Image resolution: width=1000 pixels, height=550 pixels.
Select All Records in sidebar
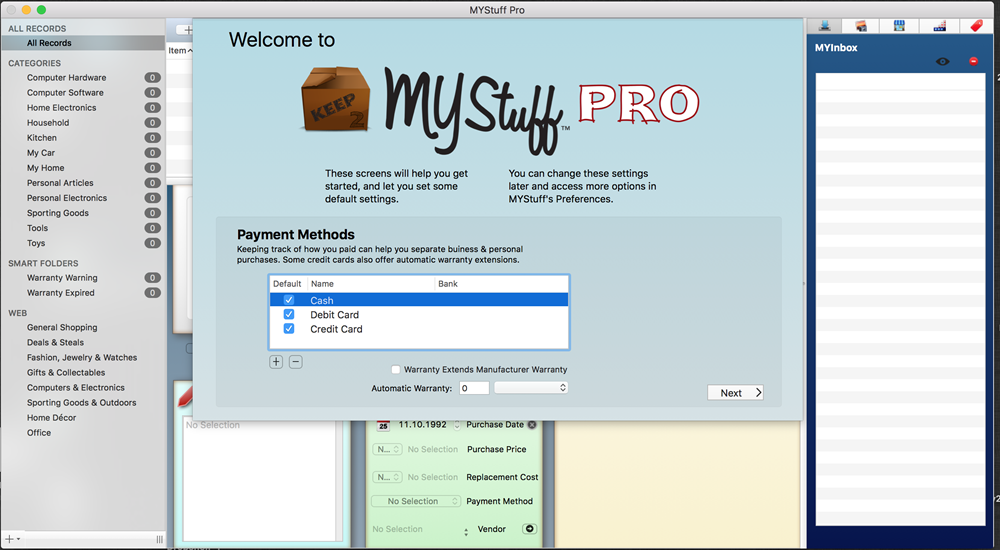point(83,43)
